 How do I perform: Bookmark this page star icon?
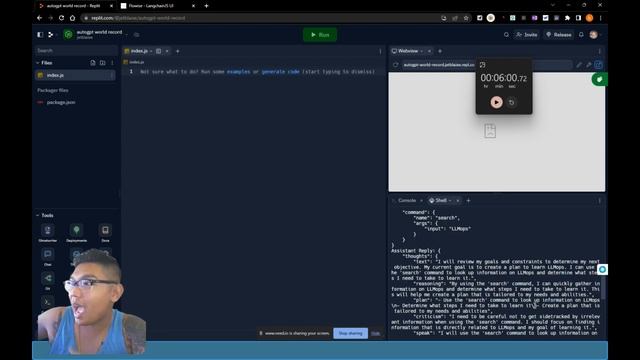[466, 18]
